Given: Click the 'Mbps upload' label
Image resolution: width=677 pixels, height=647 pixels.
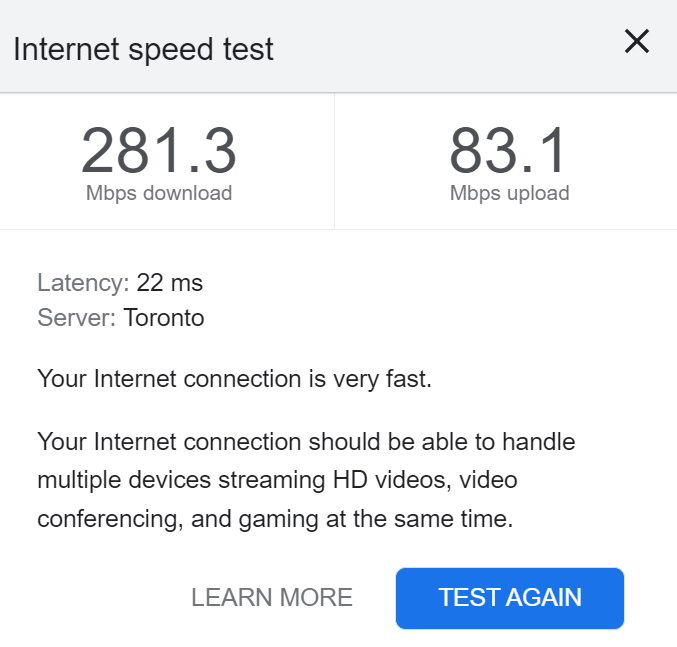Looking at the screenshot, I should point(509,193).
